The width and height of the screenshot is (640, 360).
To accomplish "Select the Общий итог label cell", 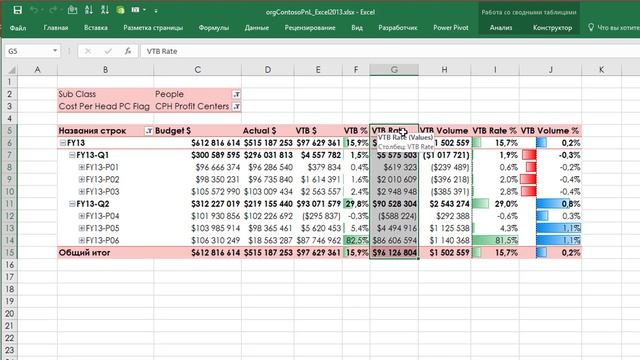I will coord(105,253).
